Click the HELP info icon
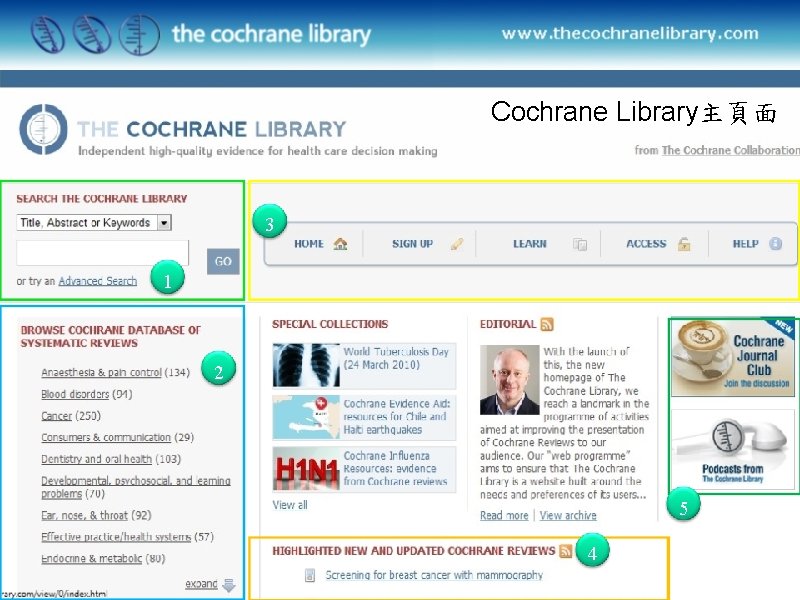 [x=776, y=244]
